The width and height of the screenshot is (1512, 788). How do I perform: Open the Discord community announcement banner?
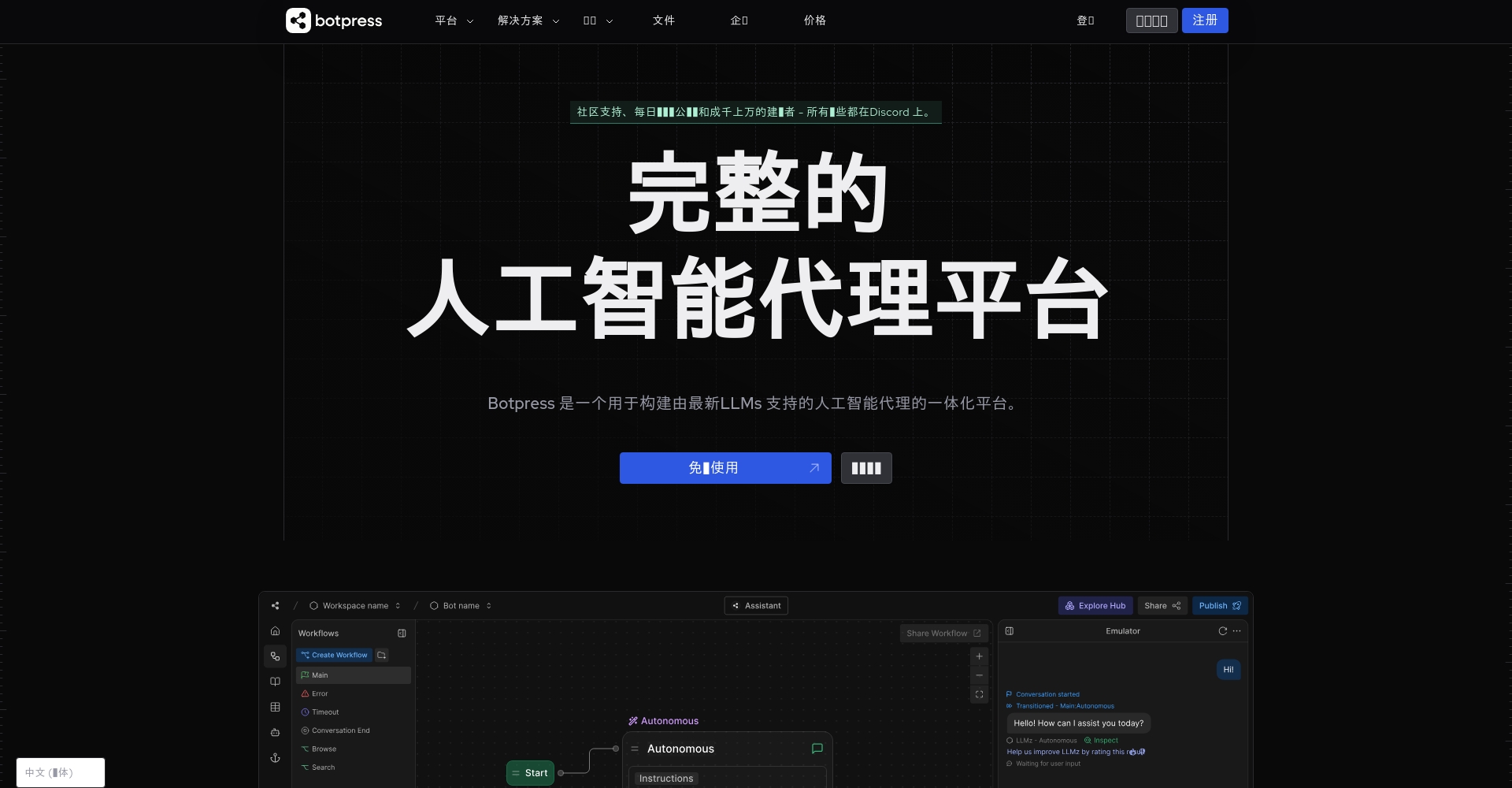pos(756,112)
